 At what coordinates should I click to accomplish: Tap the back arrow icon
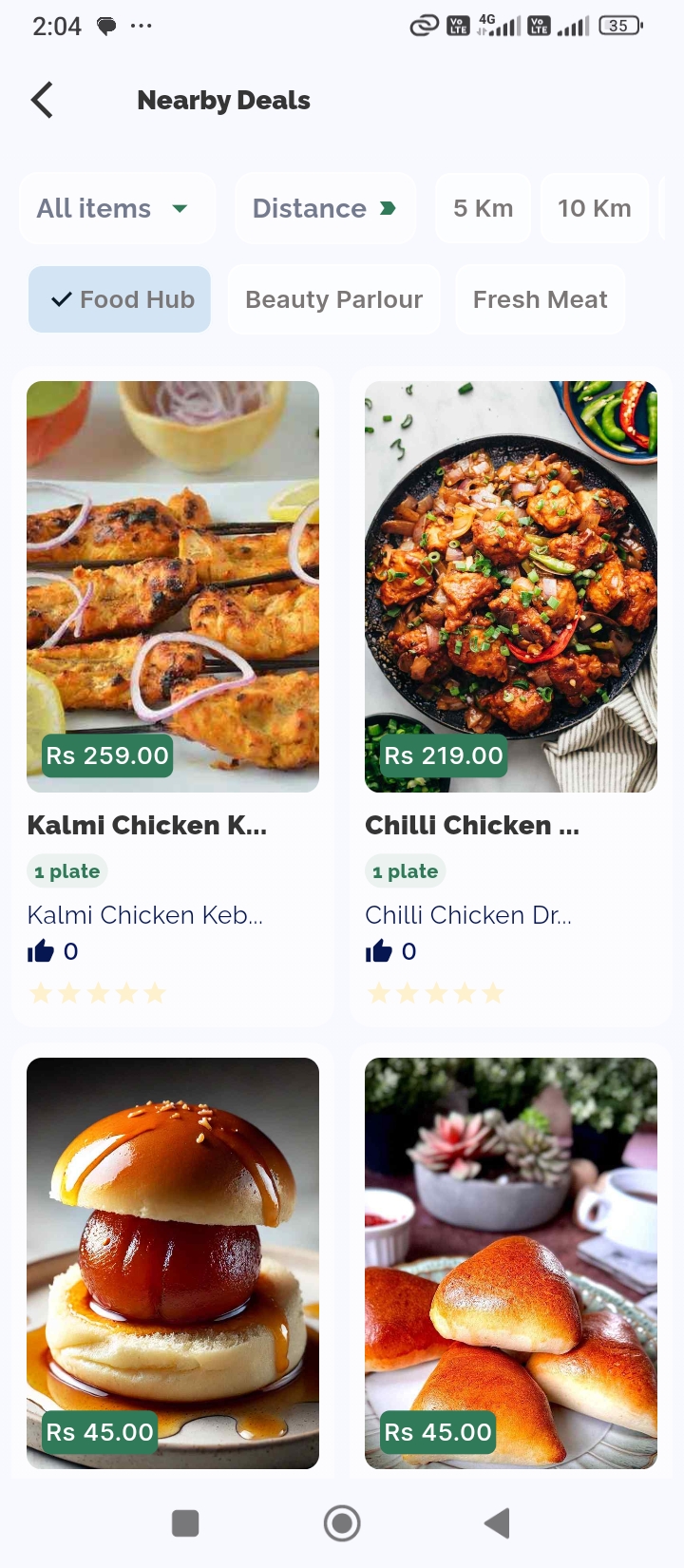(x=42, y=100)
